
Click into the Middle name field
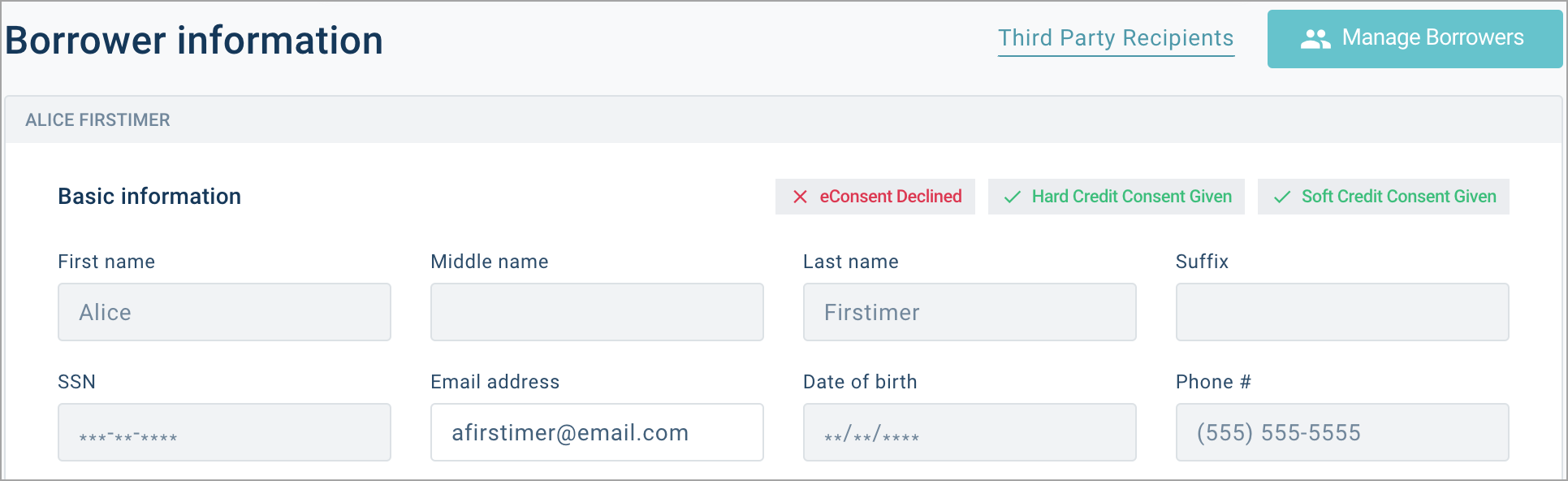[x=597, y=312]
